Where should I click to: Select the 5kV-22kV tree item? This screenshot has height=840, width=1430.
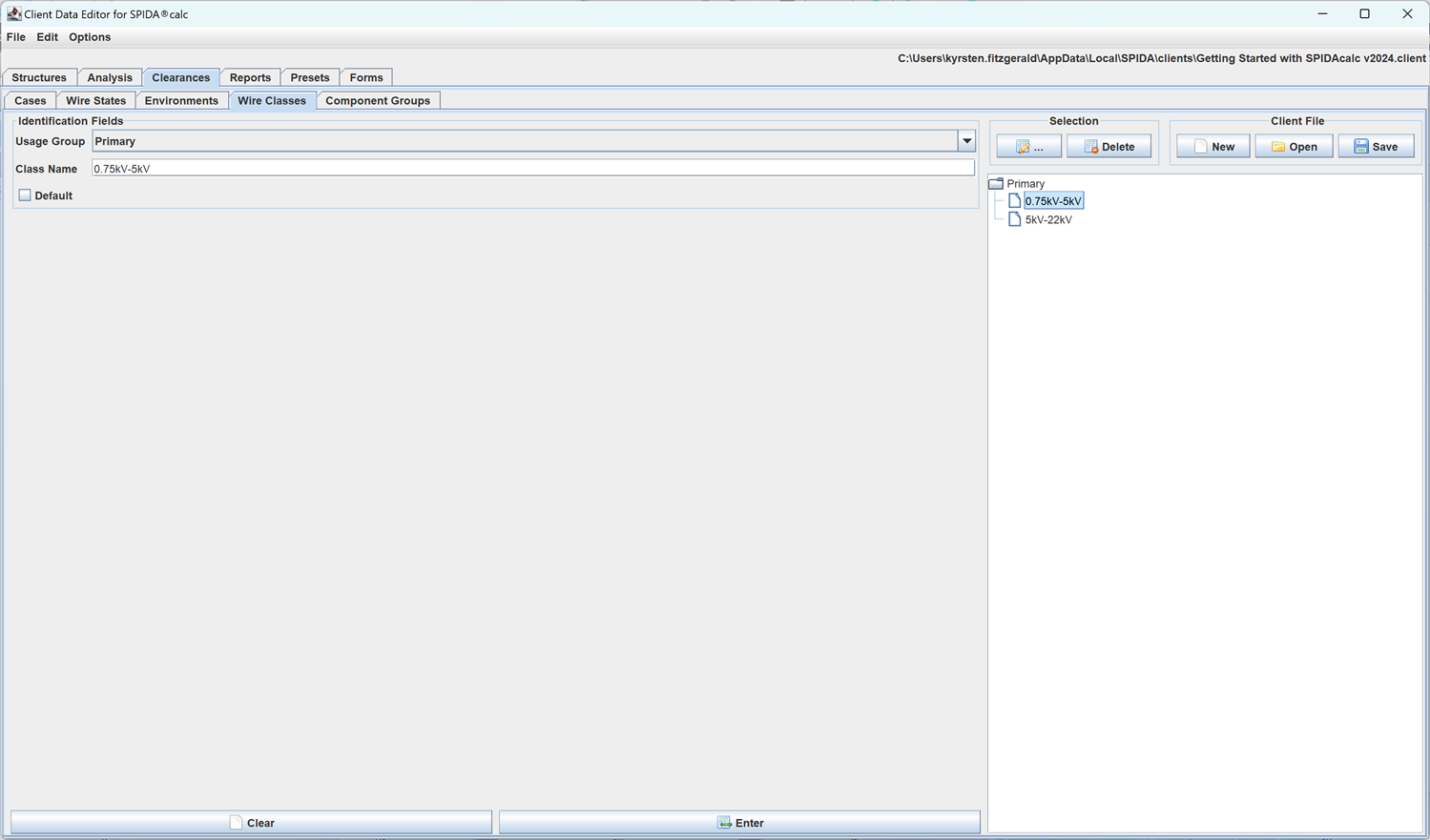[1048, 219]
